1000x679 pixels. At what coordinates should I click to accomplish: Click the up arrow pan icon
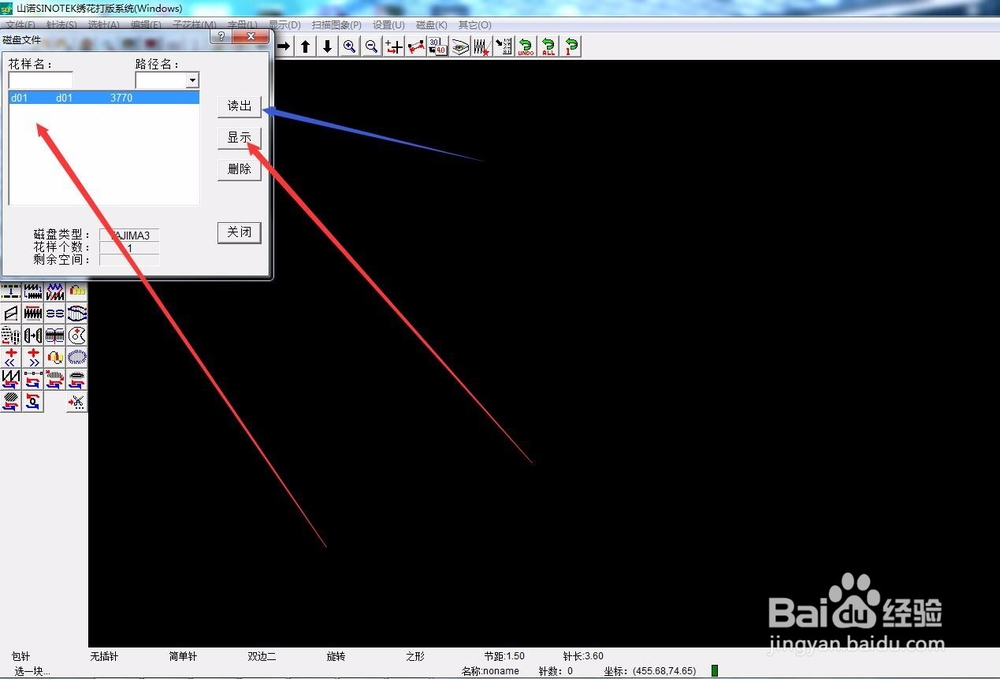(305, 47)
